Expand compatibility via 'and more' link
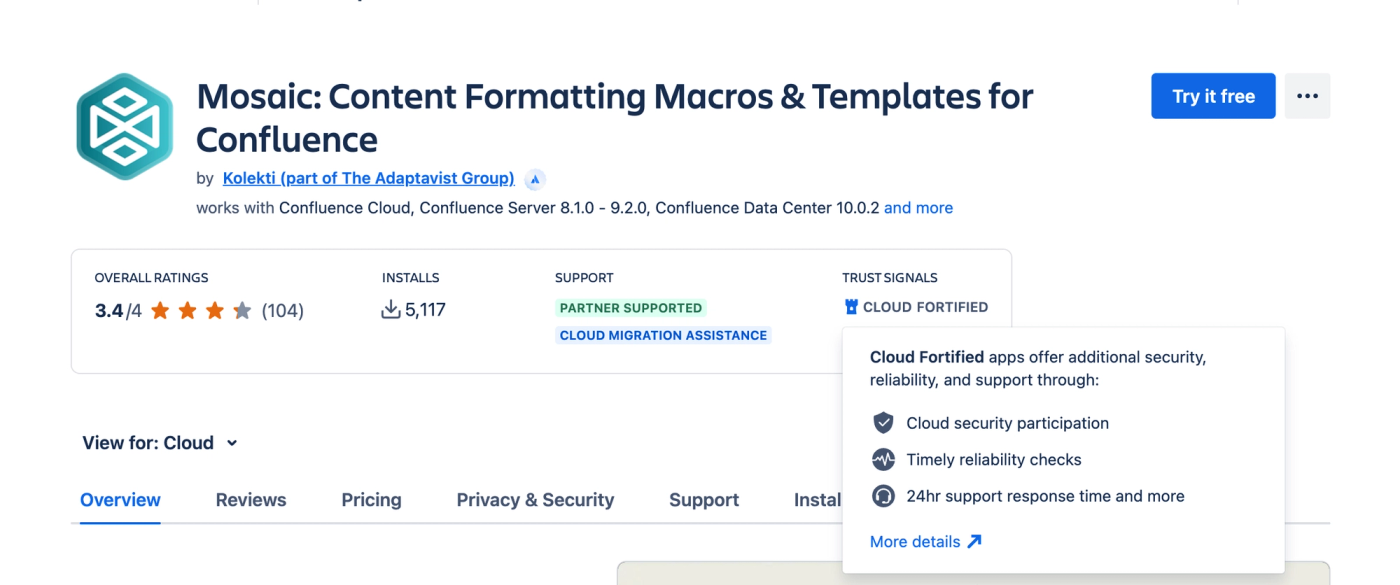1400x585 pixels. coord(918,208)
